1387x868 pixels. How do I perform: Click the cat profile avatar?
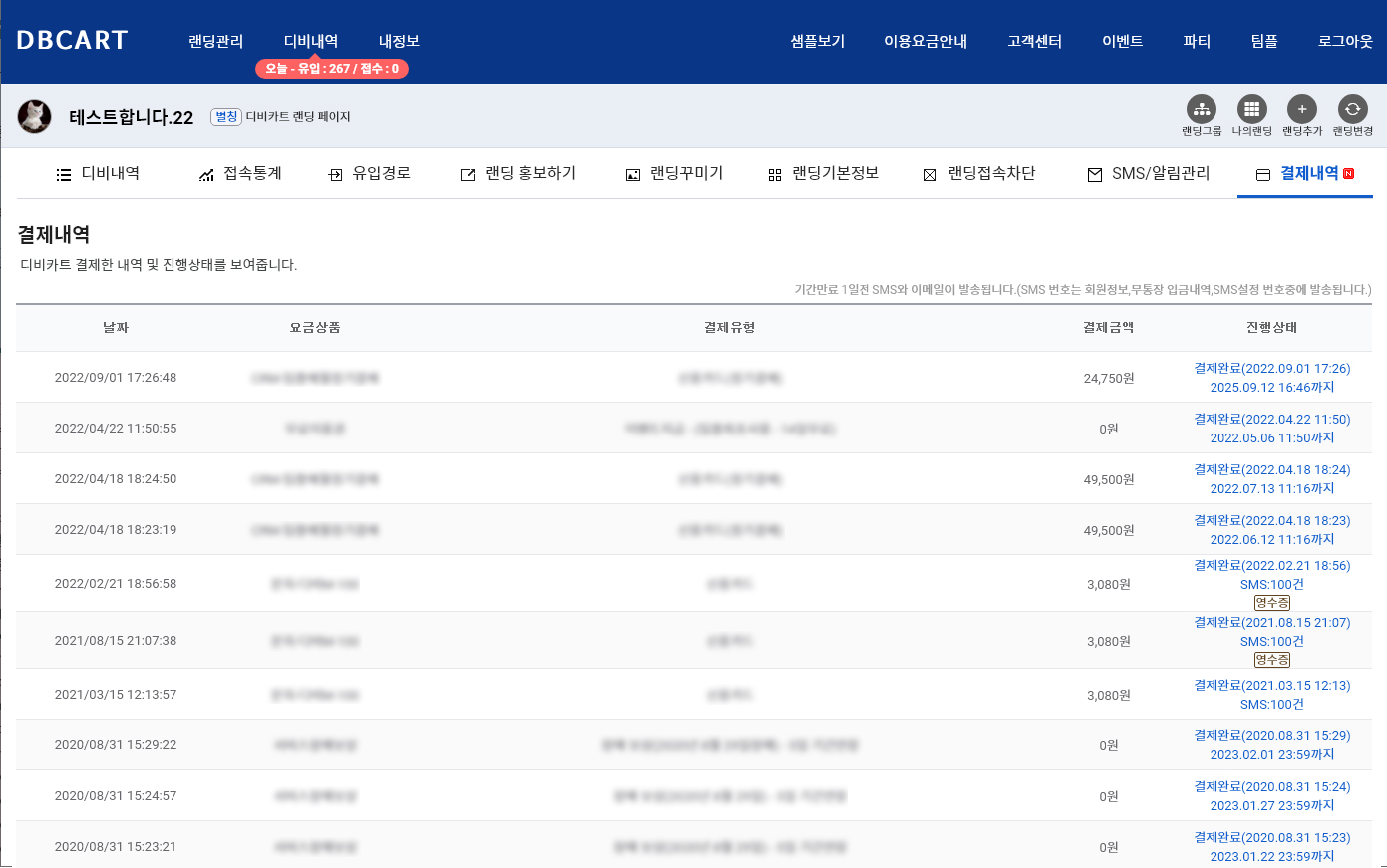(x=35, y=117)
